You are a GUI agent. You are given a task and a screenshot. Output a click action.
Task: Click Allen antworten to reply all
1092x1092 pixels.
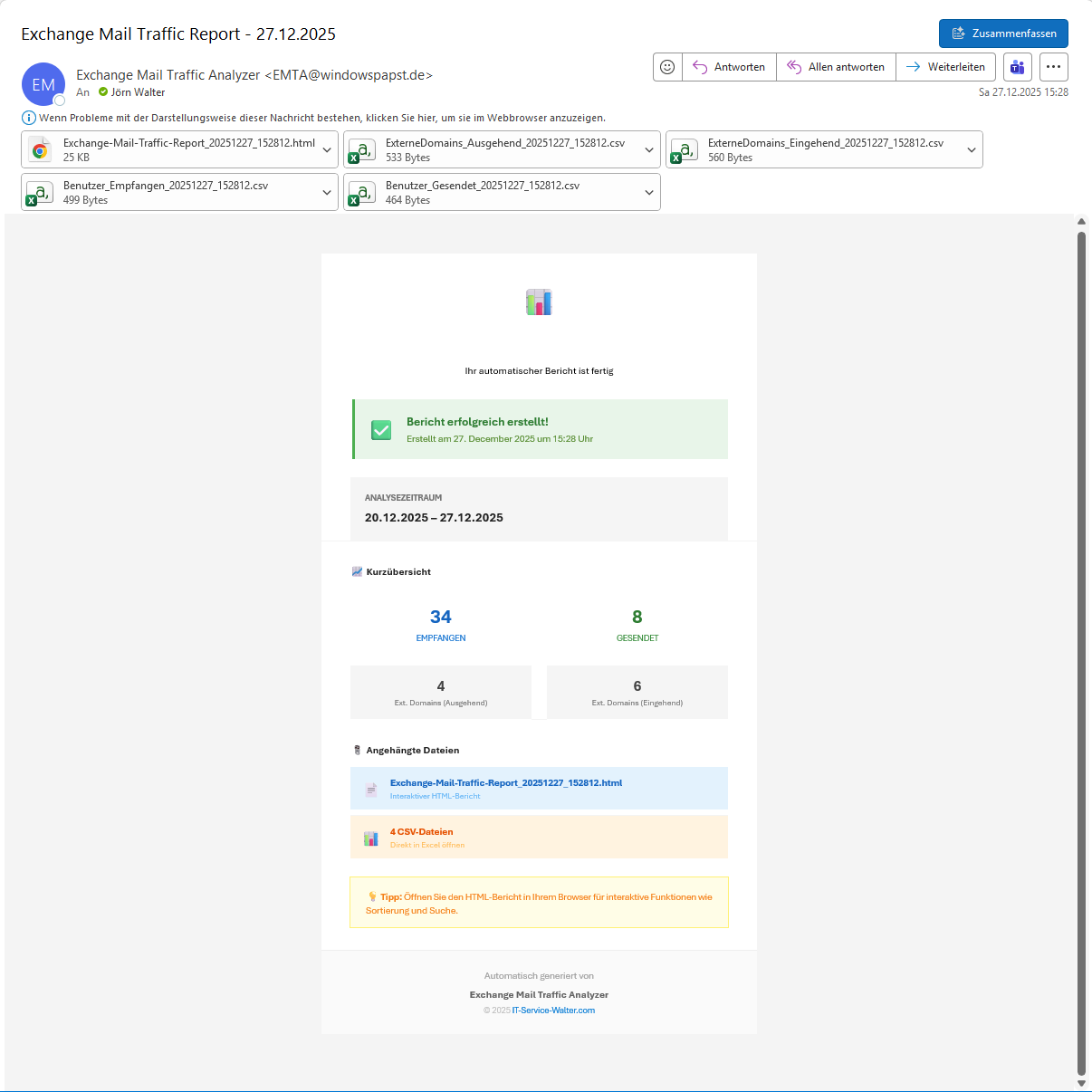(x=836, y=67)
